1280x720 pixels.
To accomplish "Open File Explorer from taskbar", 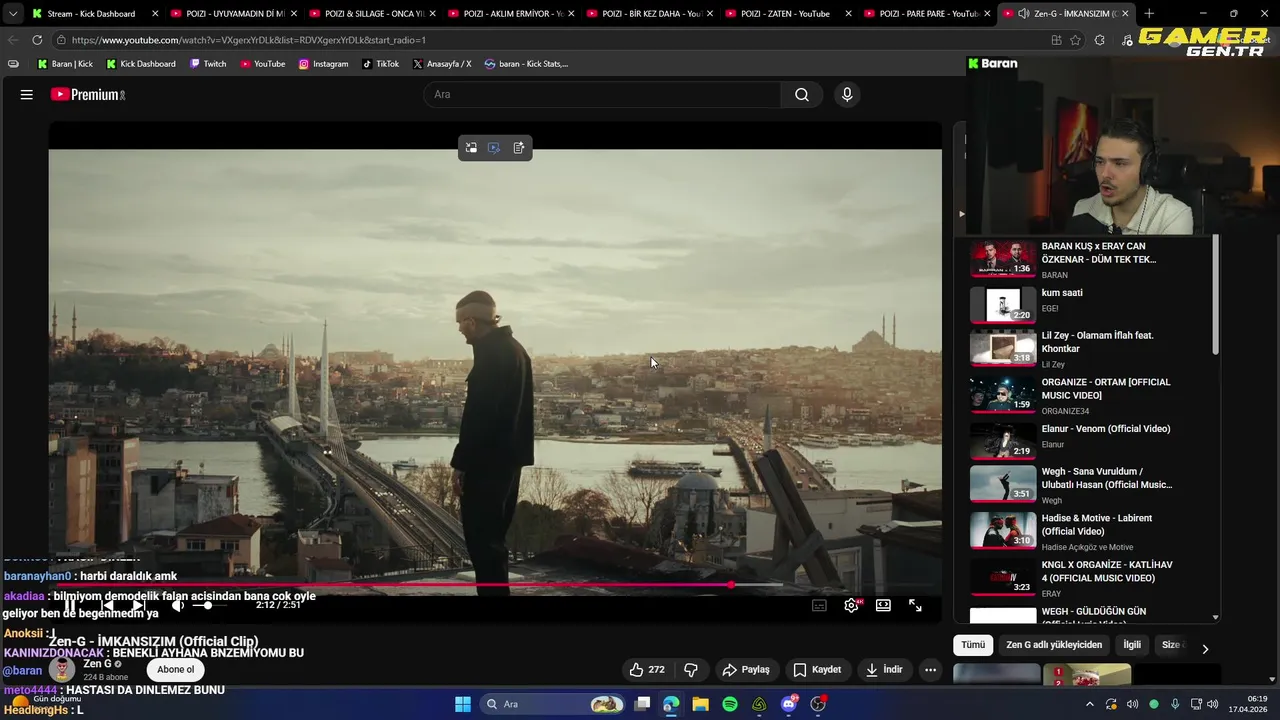I will pos(700,704).
